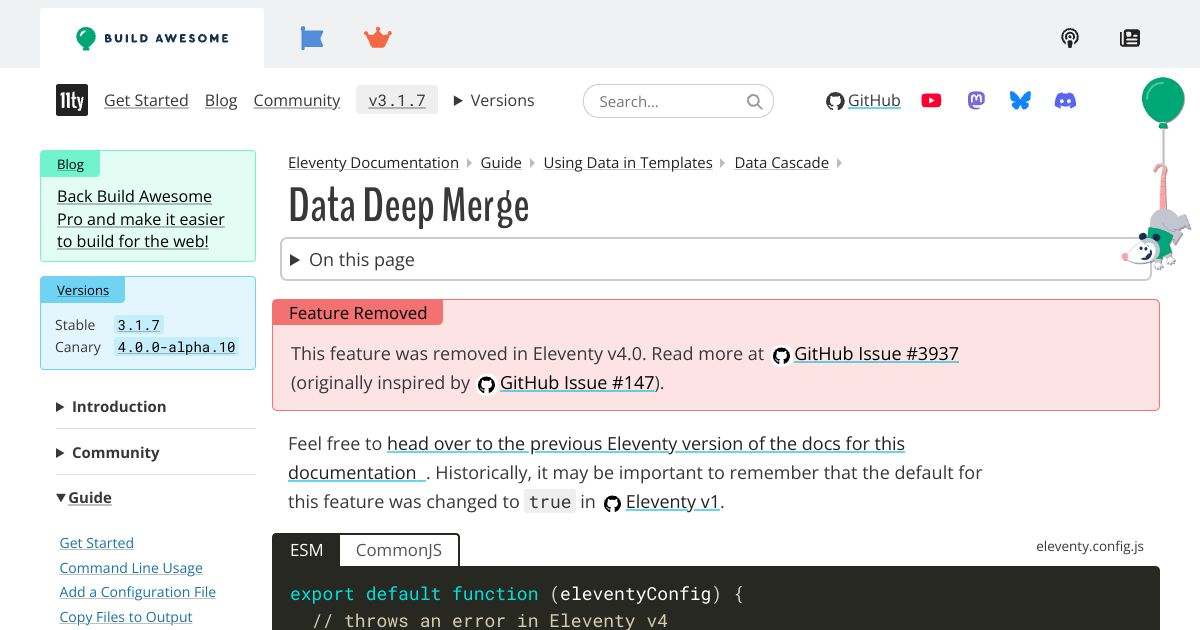The image size is (1200, 630).
Task: Switch to the CommonJS code tab
Action: pos(399,550)
